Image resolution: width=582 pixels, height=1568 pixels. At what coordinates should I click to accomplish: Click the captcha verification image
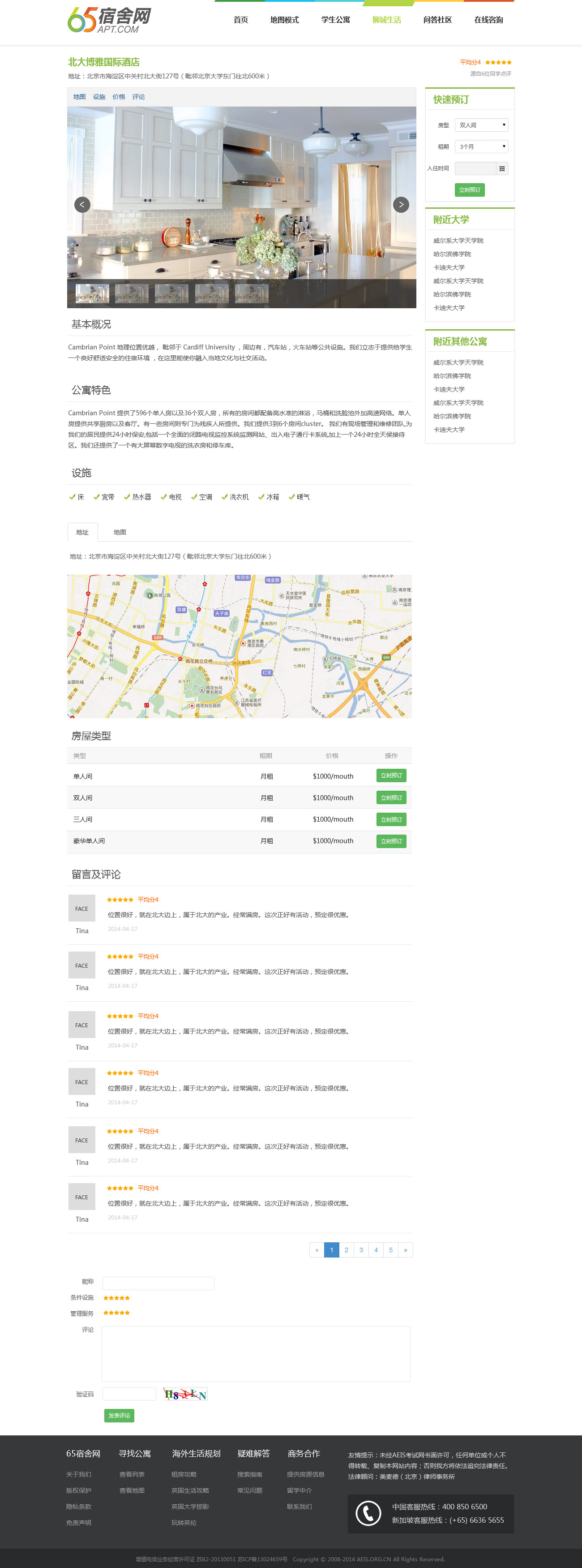click(x=185, y=1394)
